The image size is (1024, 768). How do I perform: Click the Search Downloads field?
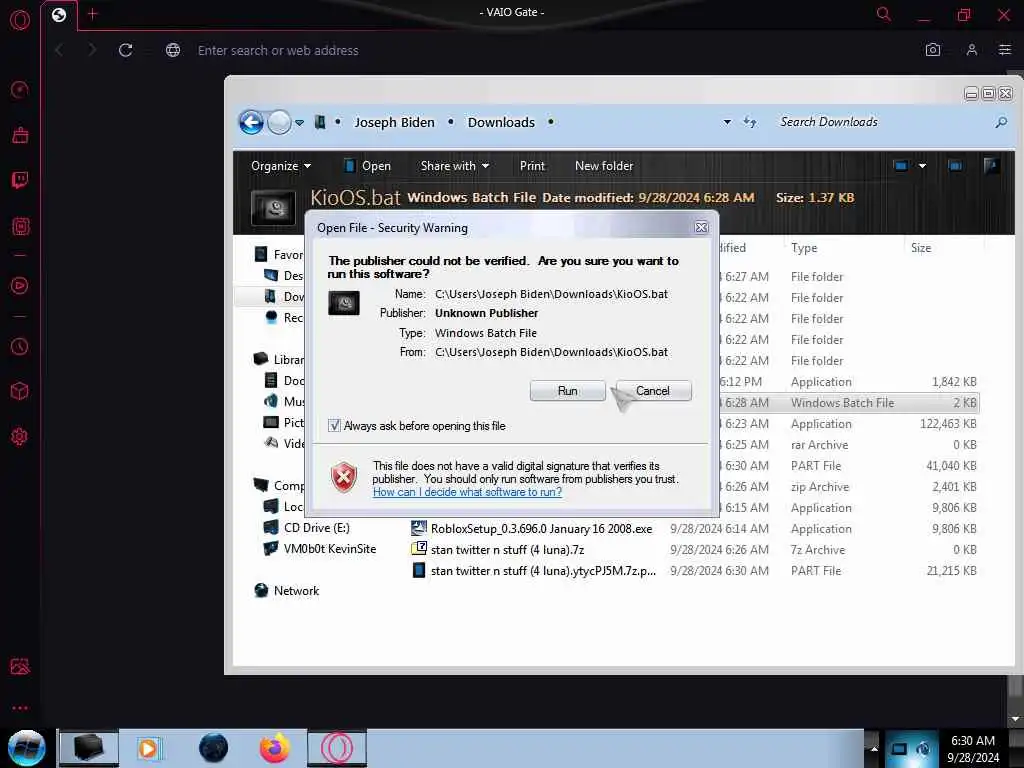[882, 122]
